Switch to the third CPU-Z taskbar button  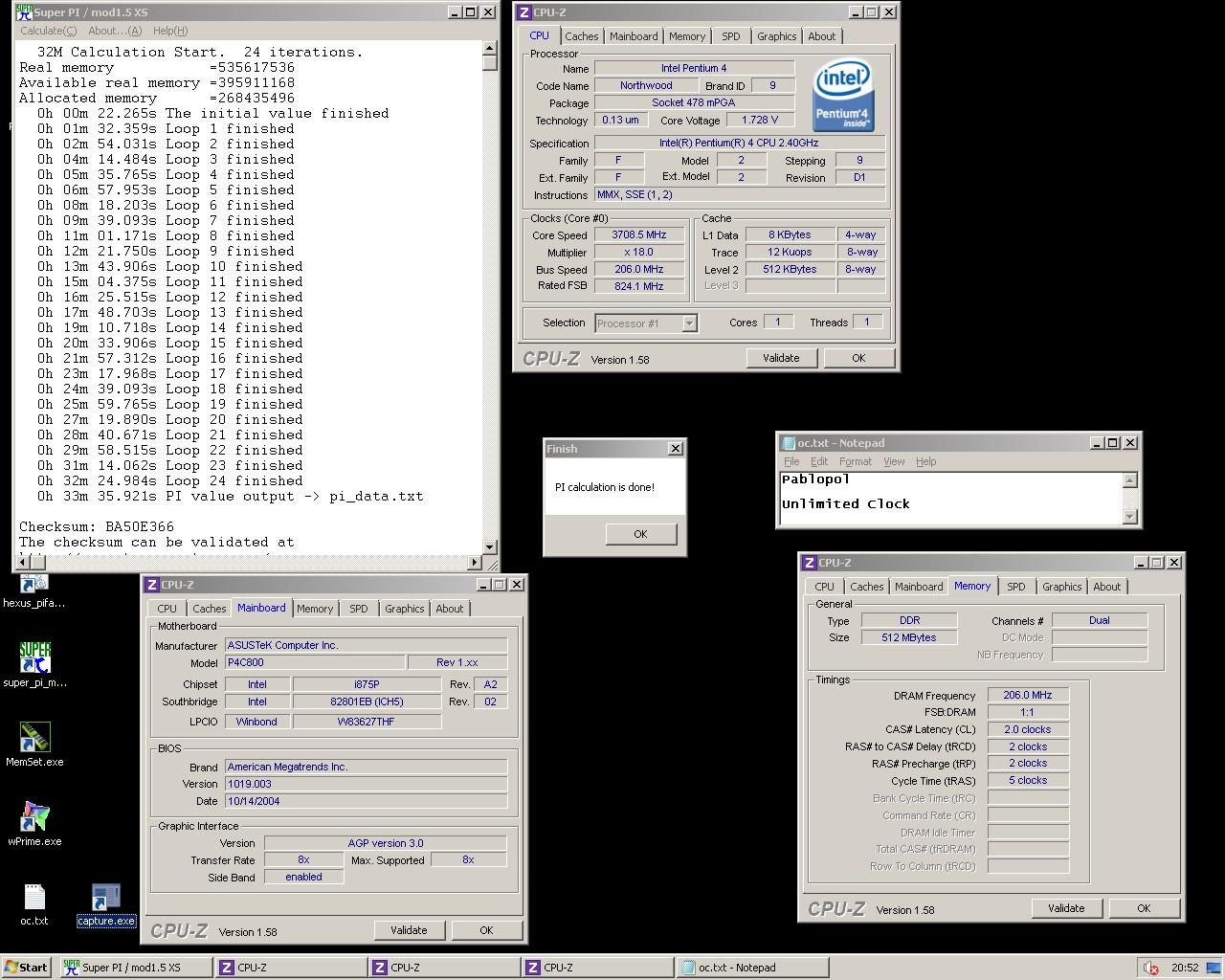tap(597, 967)
